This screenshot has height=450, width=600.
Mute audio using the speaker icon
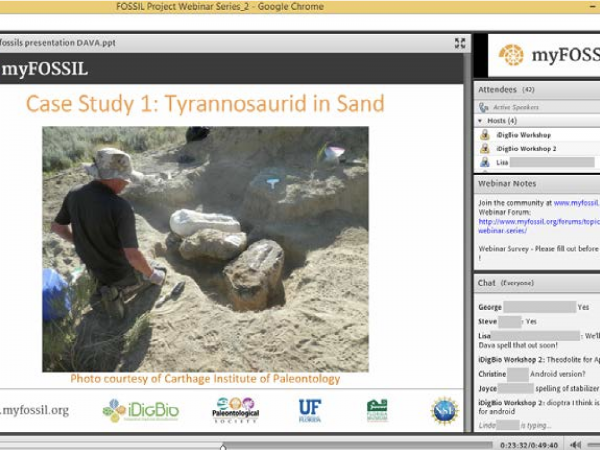coord(576,444)
